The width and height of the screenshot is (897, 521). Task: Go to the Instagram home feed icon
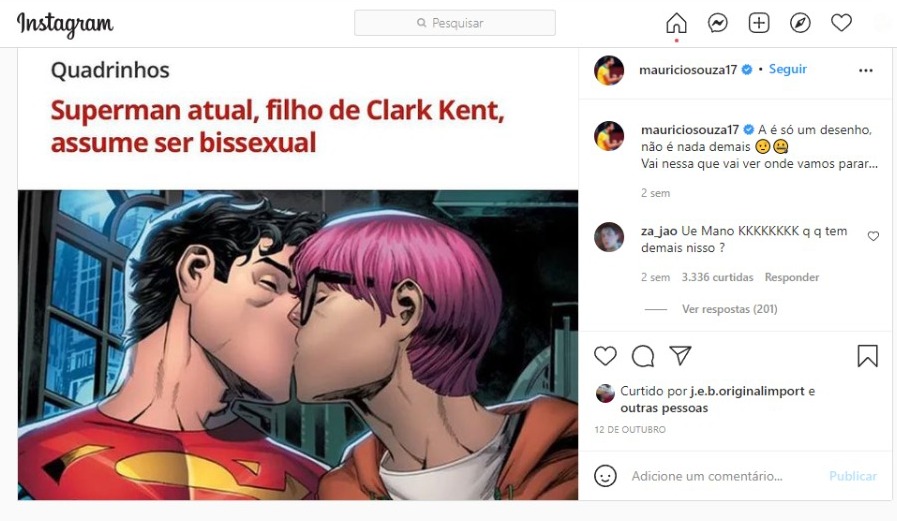(676, 23)
